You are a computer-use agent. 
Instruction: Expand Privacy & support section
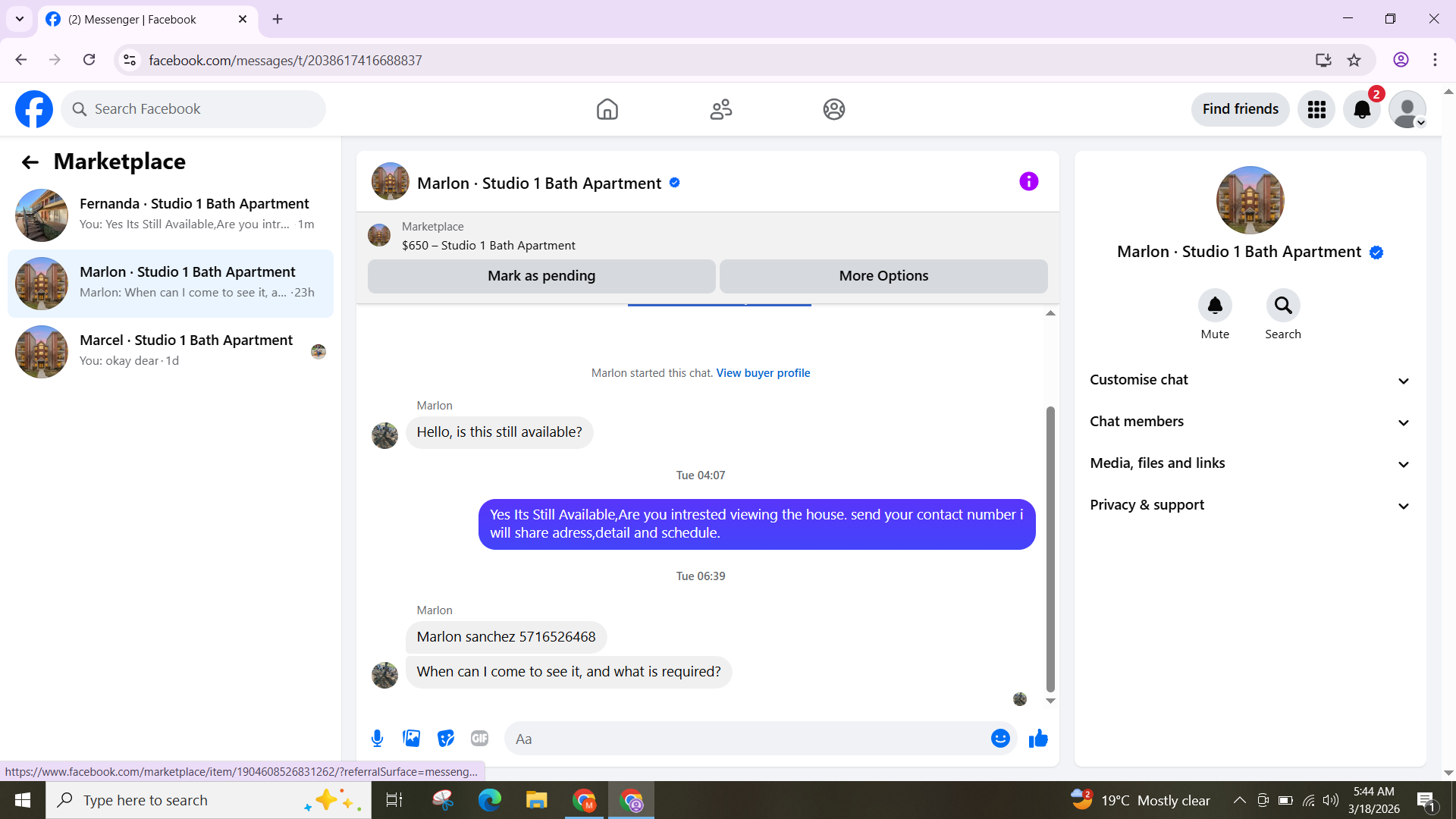(1250, 505)
